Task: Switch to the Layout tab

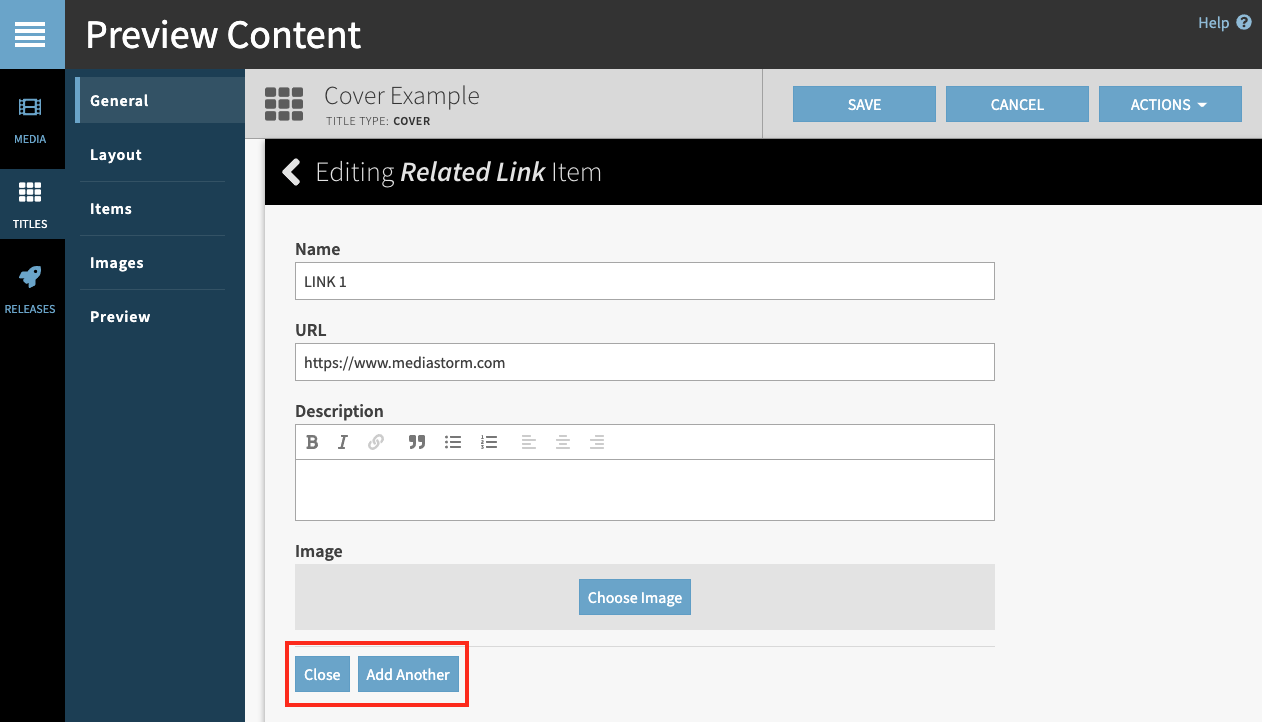Action: (x=116, y=154)
